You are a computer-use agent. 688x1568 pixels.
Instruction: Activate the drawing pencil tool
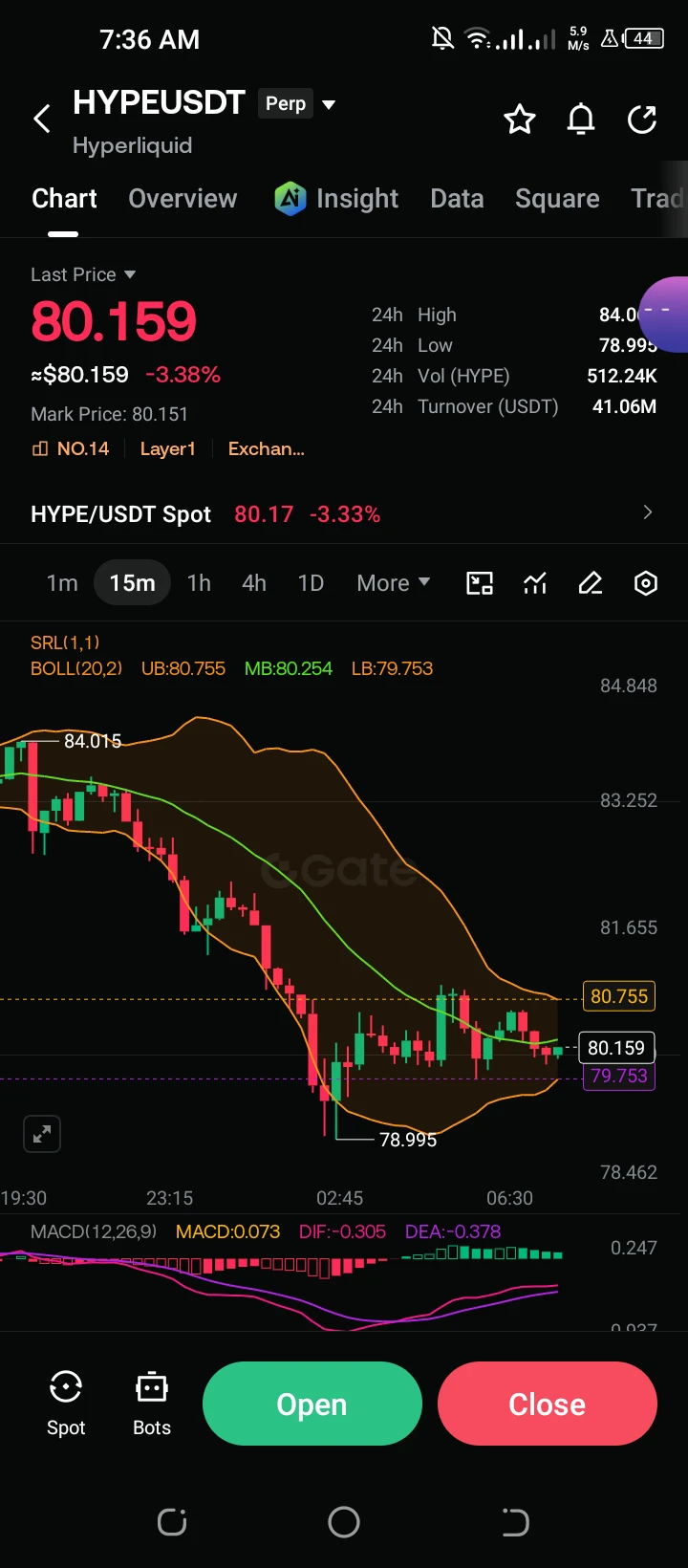[591, 583]
